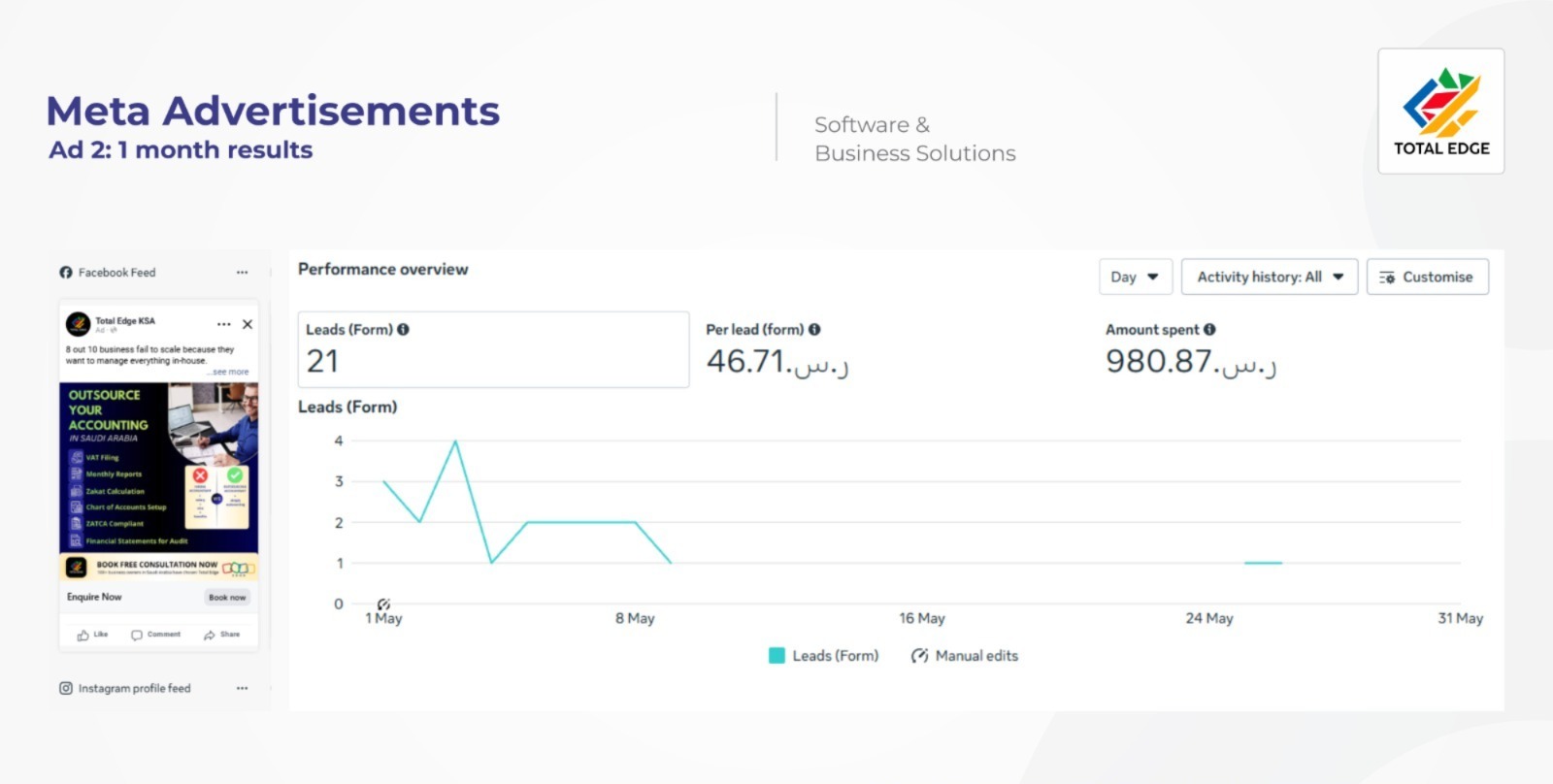Image resolution: width=1553 pixels, height=784 pixels.
Task: Click the see more link in ad text
Action: (x=230, y=372)
